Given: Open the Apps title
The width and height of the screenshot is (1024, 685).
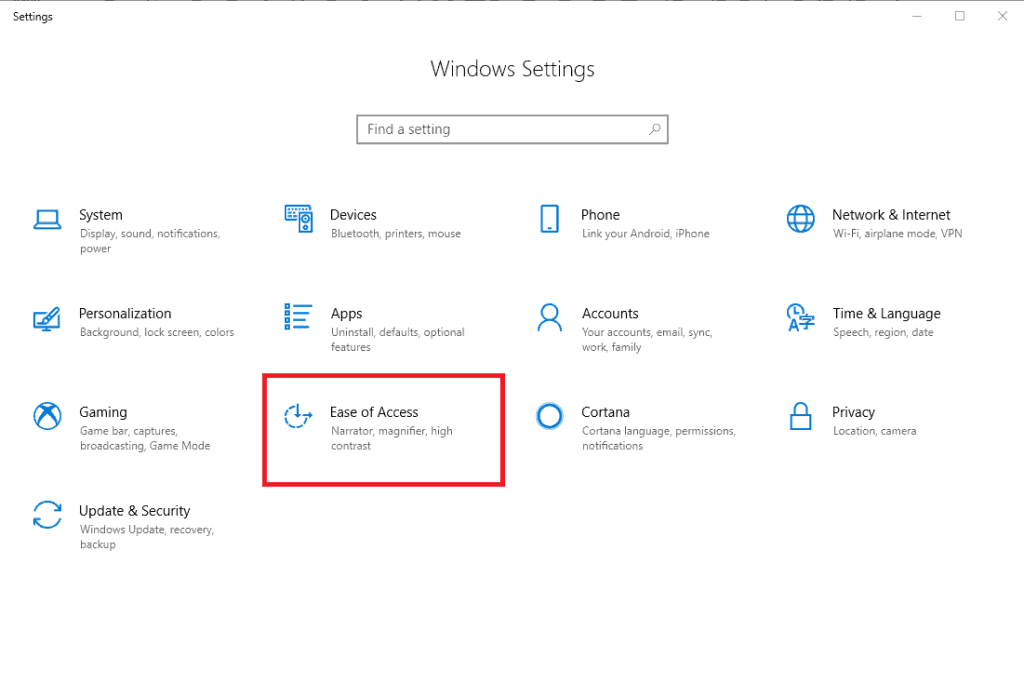Looking at the screenshot, I should point(346,313).
